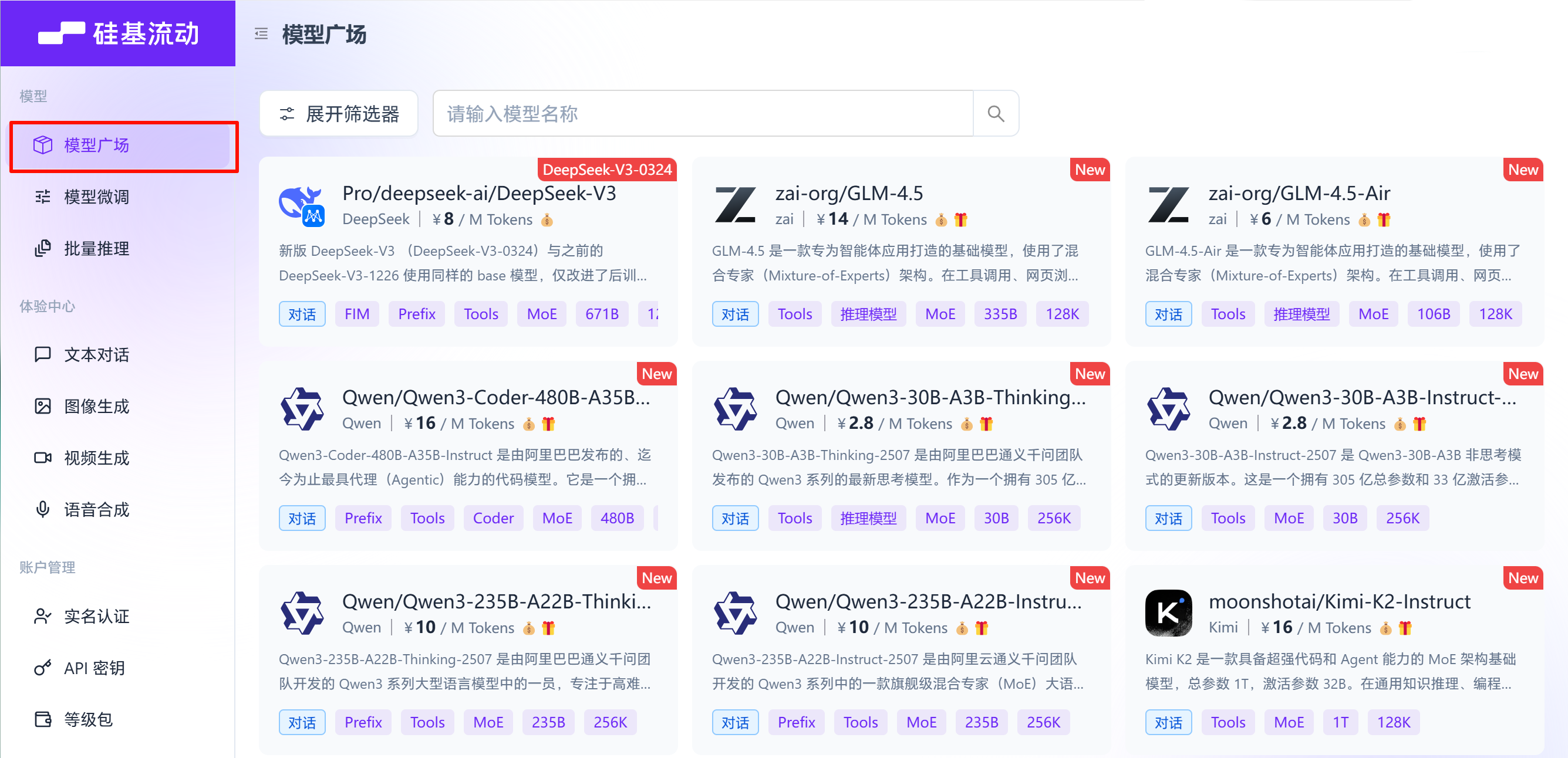This screenshot has height=758, width=1568.
Task: Click Coder tag on Qwen3-Coder card
Action: pos(493,517)
